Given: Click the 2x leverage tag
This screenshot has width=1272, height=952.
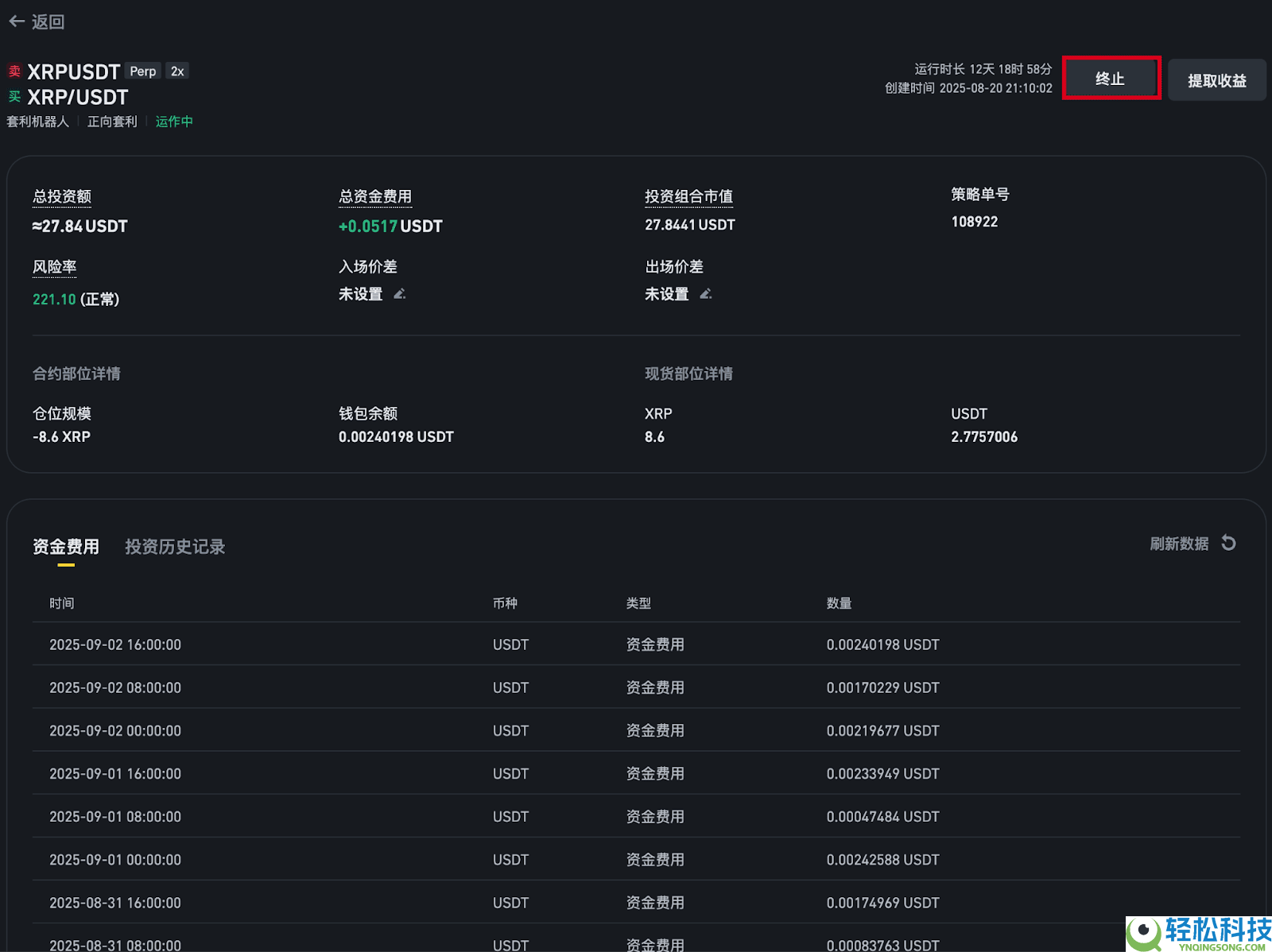Looking at the screenshot, I should pyautogui.click(x=176, y=71).
